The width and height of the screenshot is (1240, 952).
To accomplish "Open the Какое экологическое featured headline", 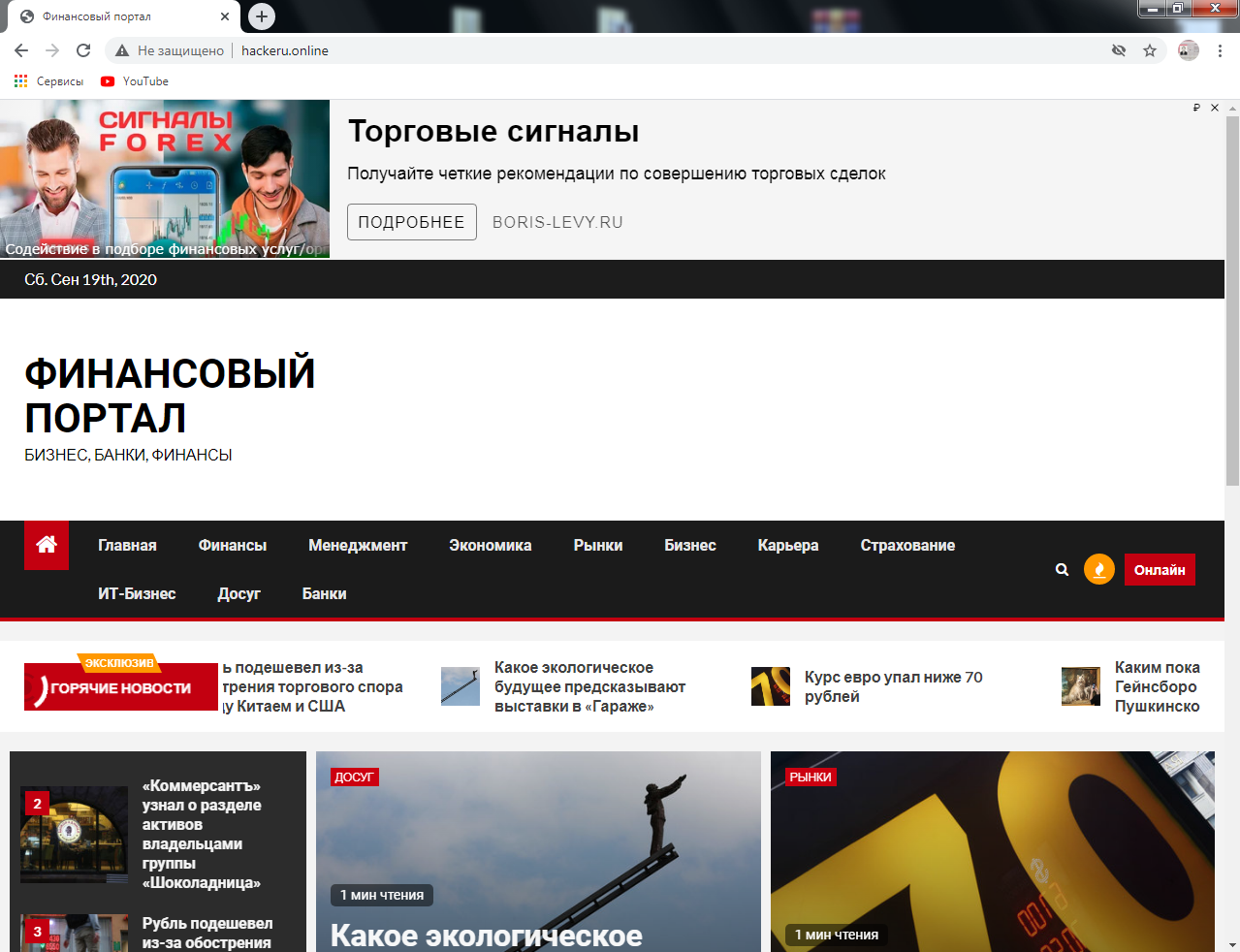I will [487, 935].
